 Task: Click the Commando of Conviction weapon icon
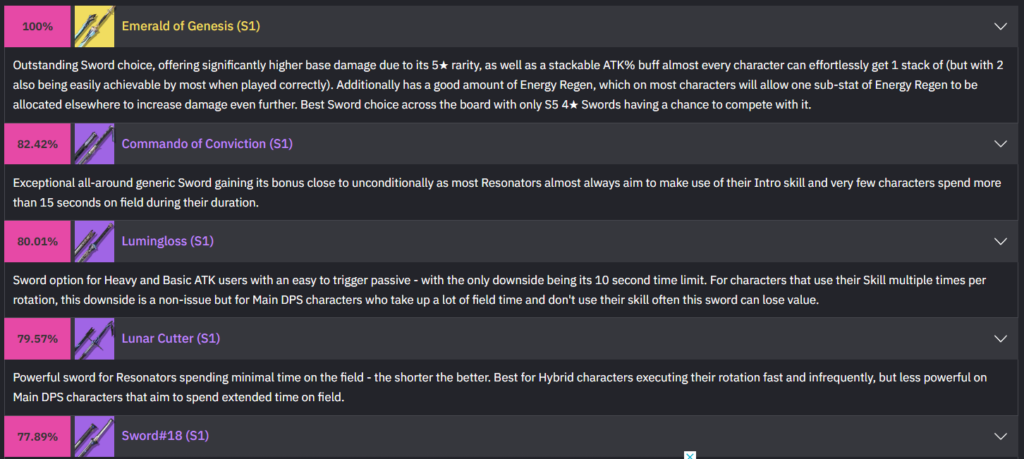[93, 144]
